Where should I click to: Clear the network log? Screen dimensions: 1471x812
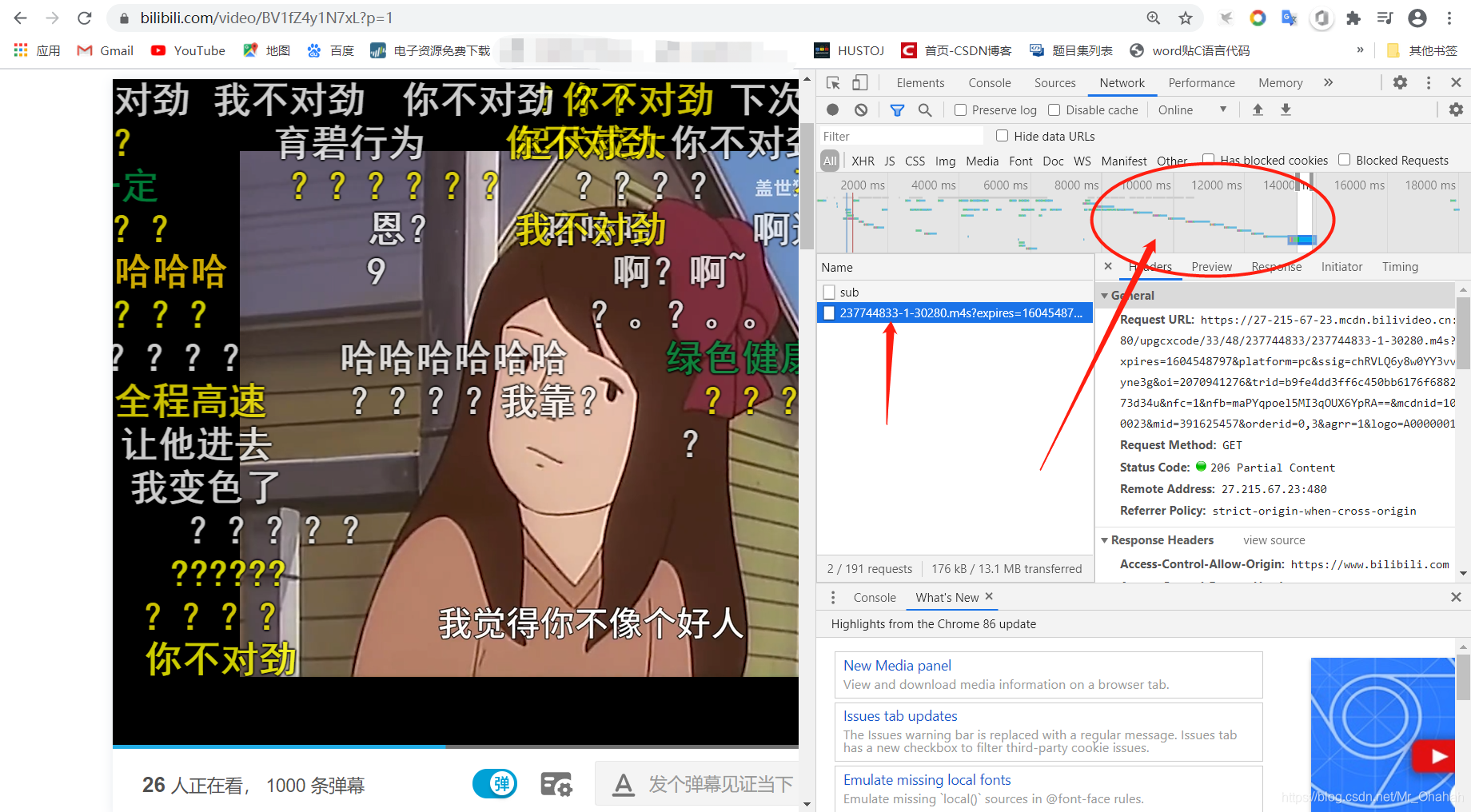(x=861, y=109)
